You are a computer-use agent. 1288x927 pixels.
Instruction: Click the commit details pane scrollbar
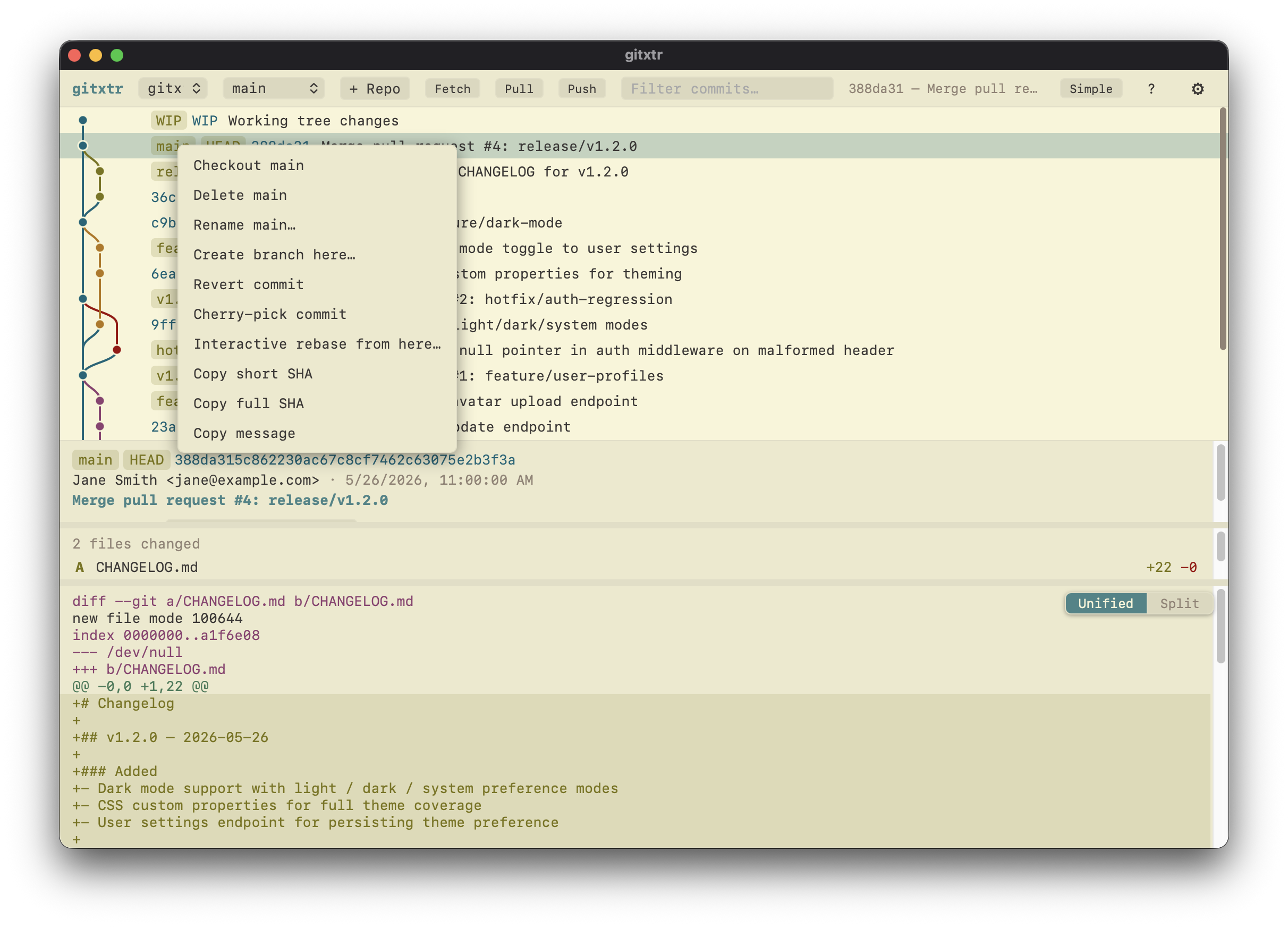(1221, 473)
